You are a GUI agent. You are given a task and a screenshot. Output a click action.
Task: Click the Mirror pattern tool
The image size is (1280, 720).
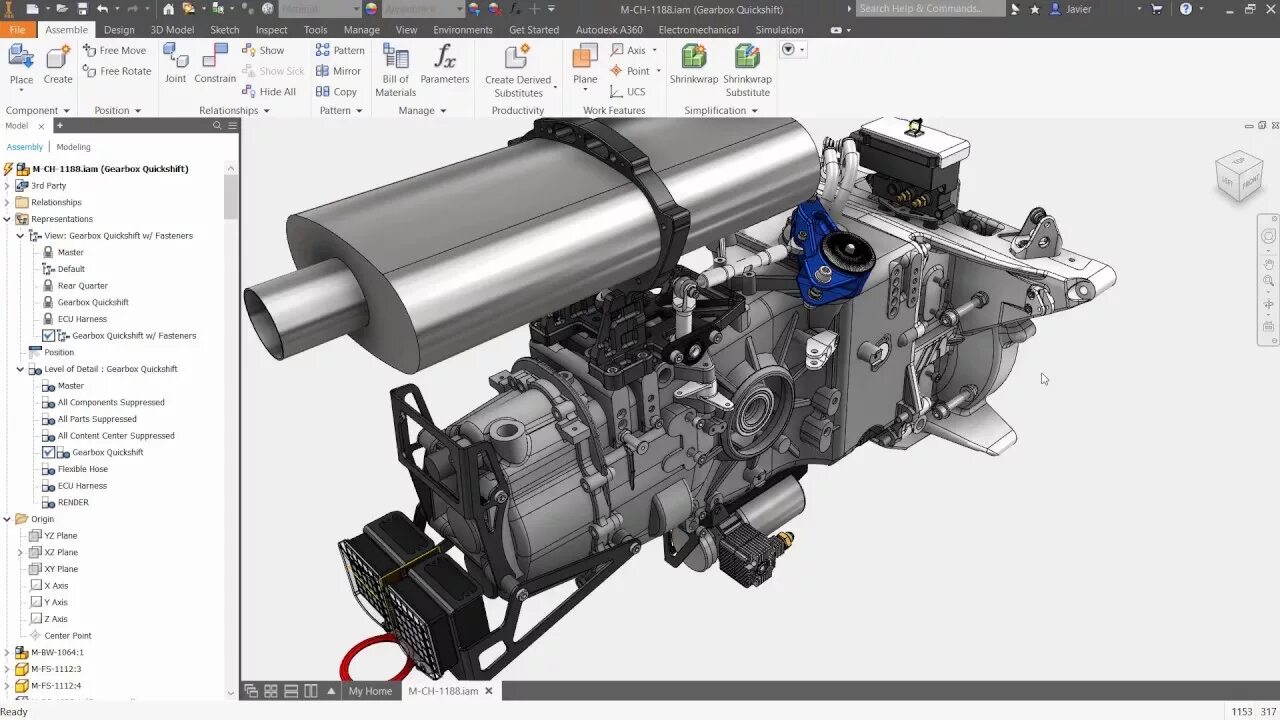(340, 70)
